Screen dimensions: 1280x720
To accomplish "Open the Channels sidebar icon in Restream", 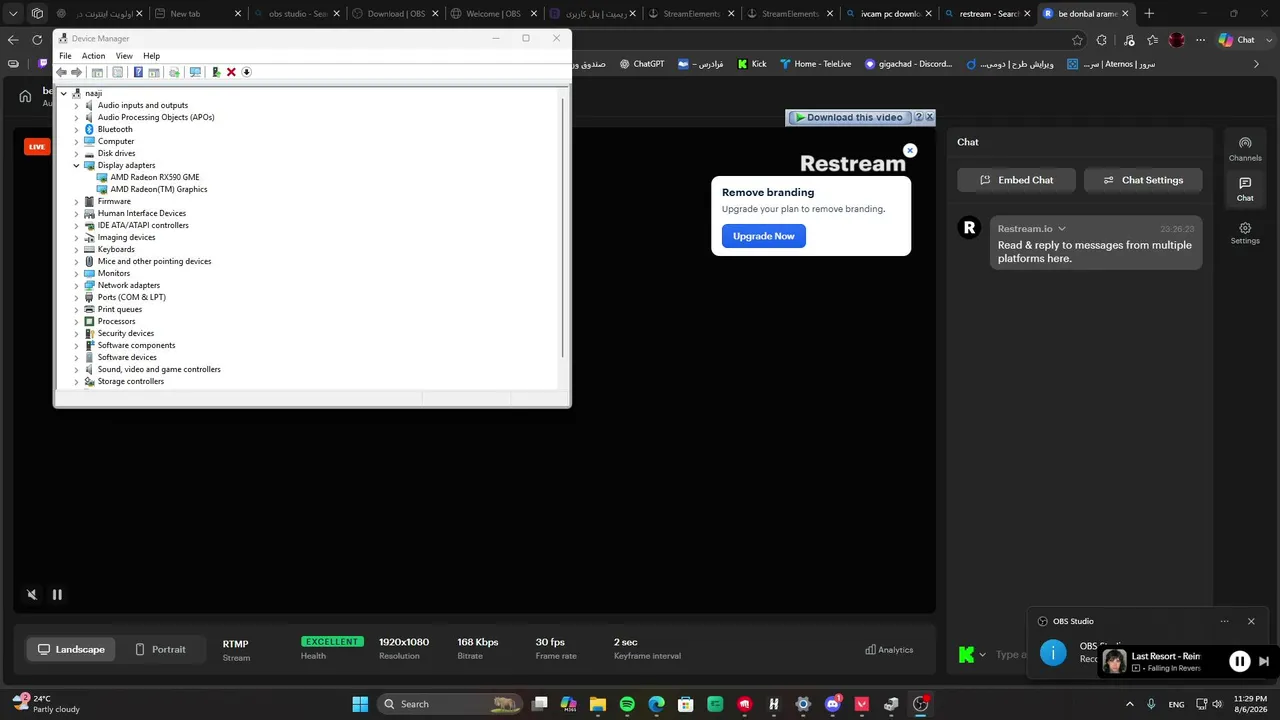I will coord(1245,148).
